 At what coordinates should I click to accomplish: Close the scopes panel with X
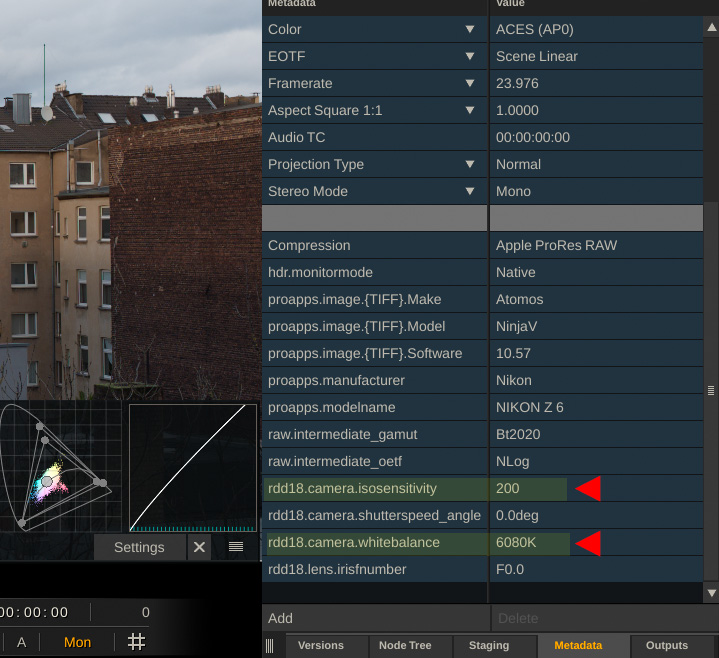tap(199, 547)
